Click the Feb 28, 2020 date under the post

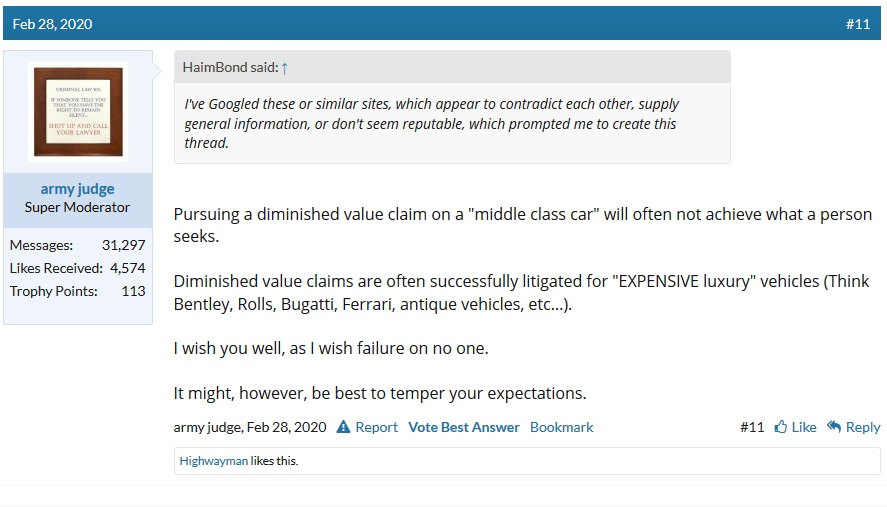pos(287,427)
